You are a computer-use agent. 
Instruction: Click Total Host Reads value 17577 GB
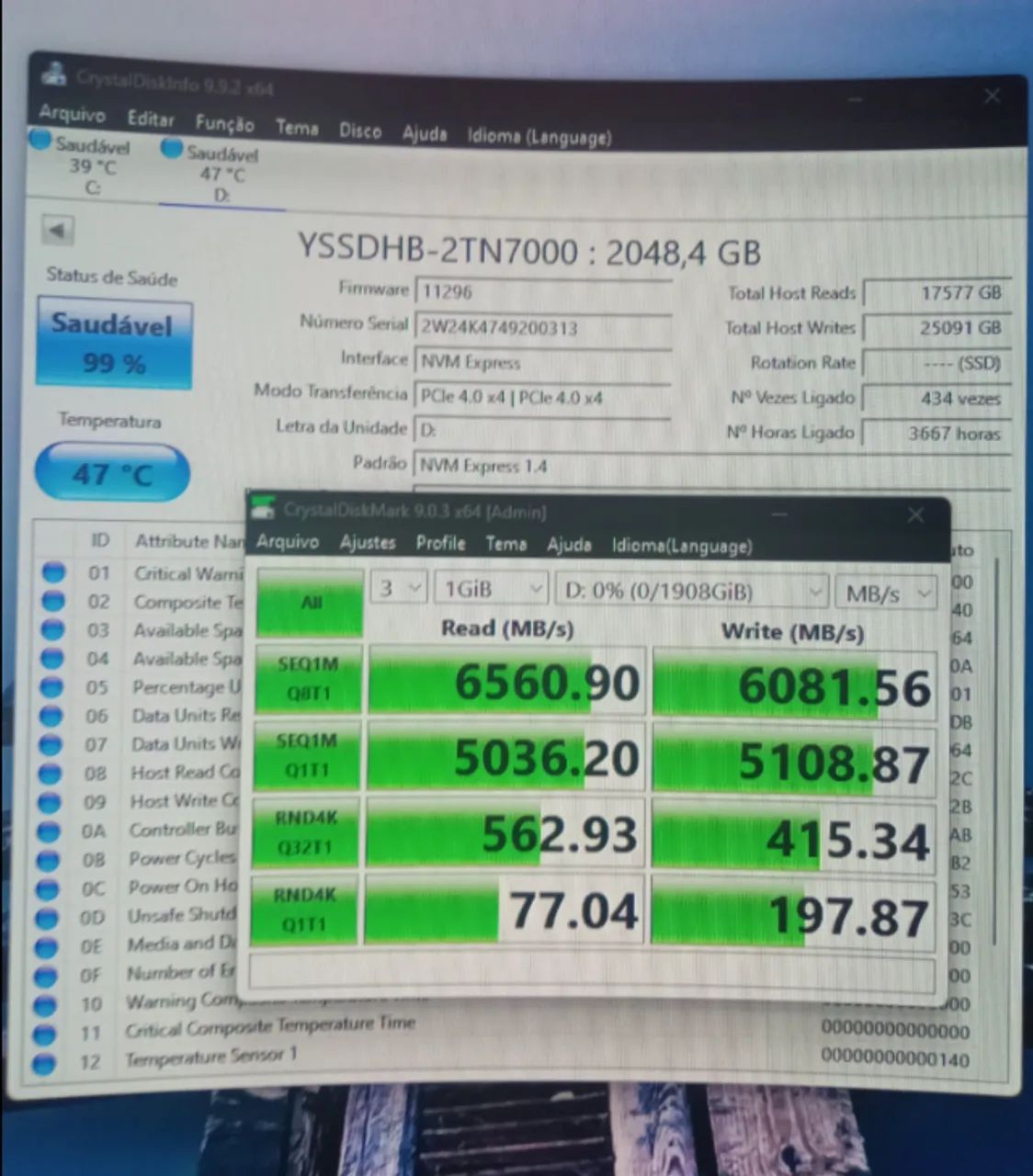coord(937,293)
